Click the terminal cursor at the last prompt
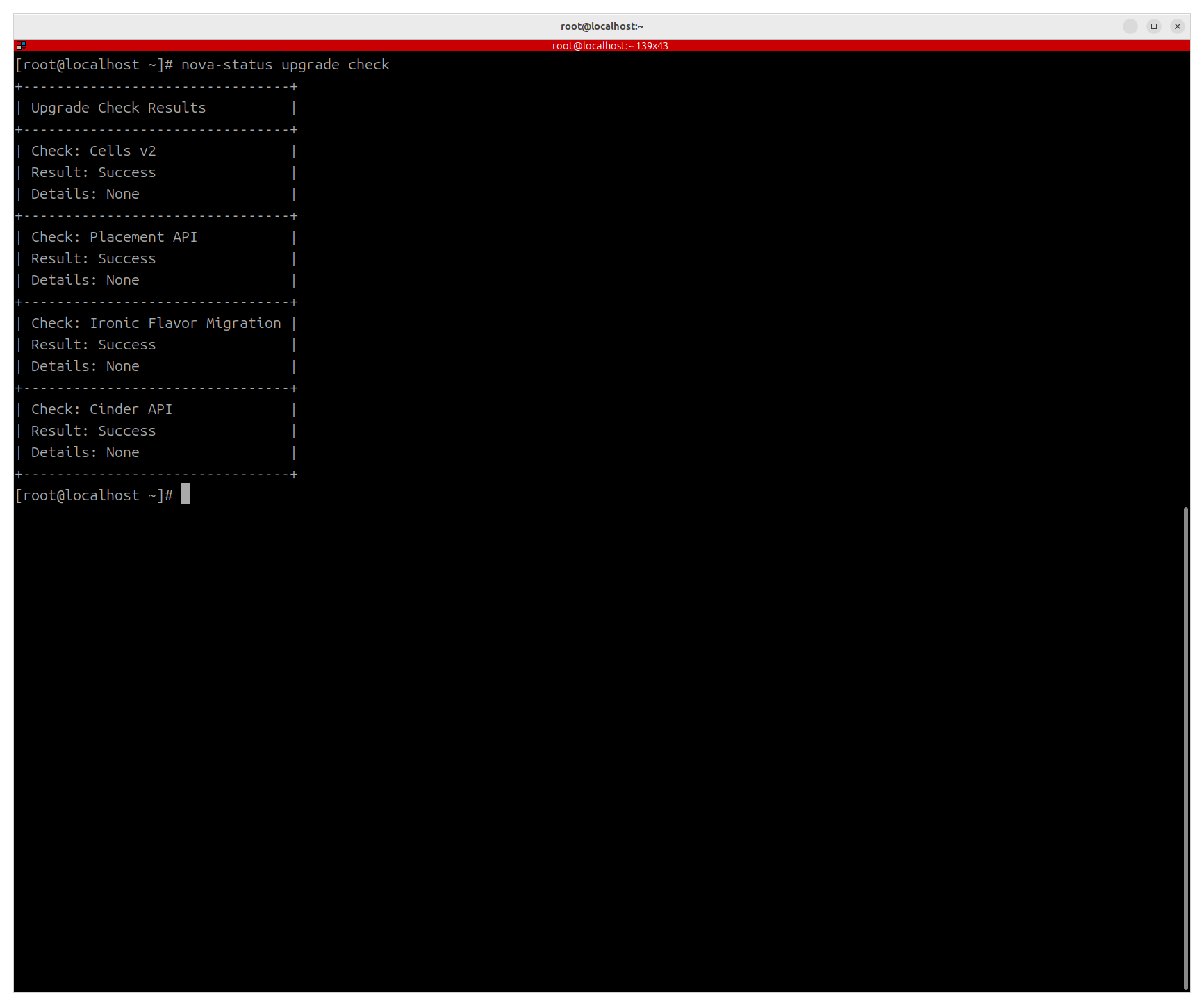The height and width of the screenshot is (1006, 1204). [185, 494]
